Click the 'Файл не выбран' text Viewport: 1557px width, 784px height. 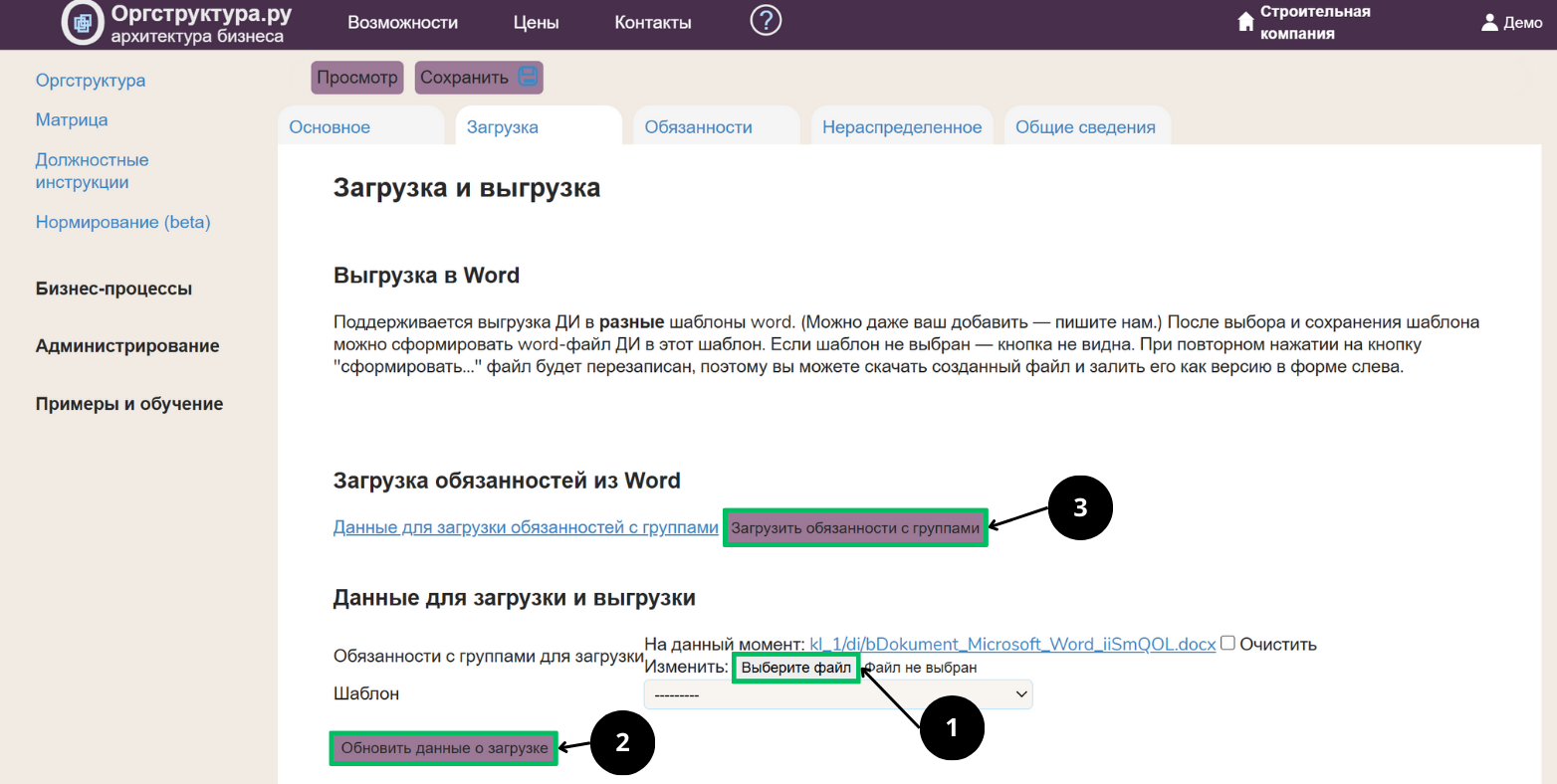point(920,668)
